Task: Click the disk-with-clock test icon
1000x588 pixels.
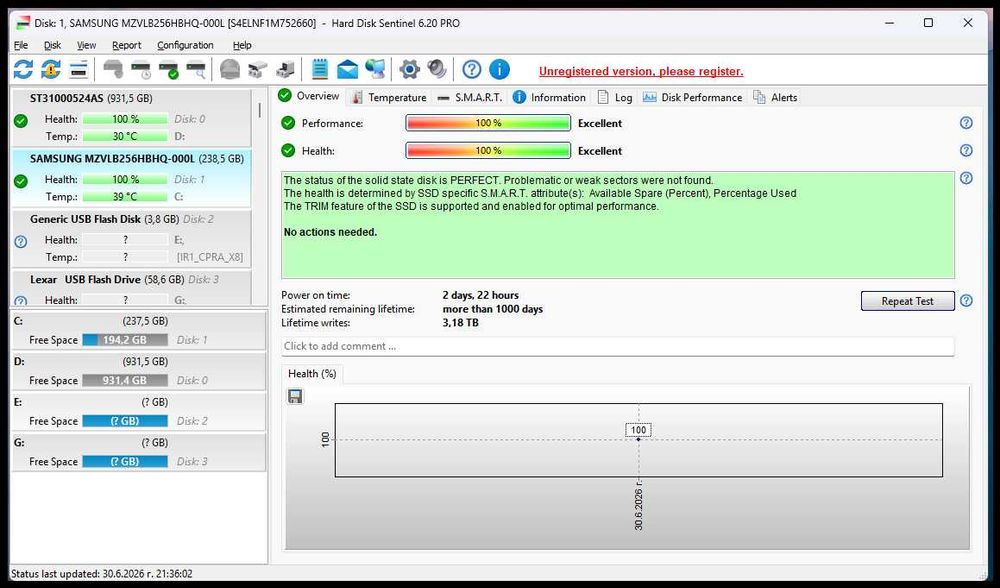Action: (x=140, y=70)
